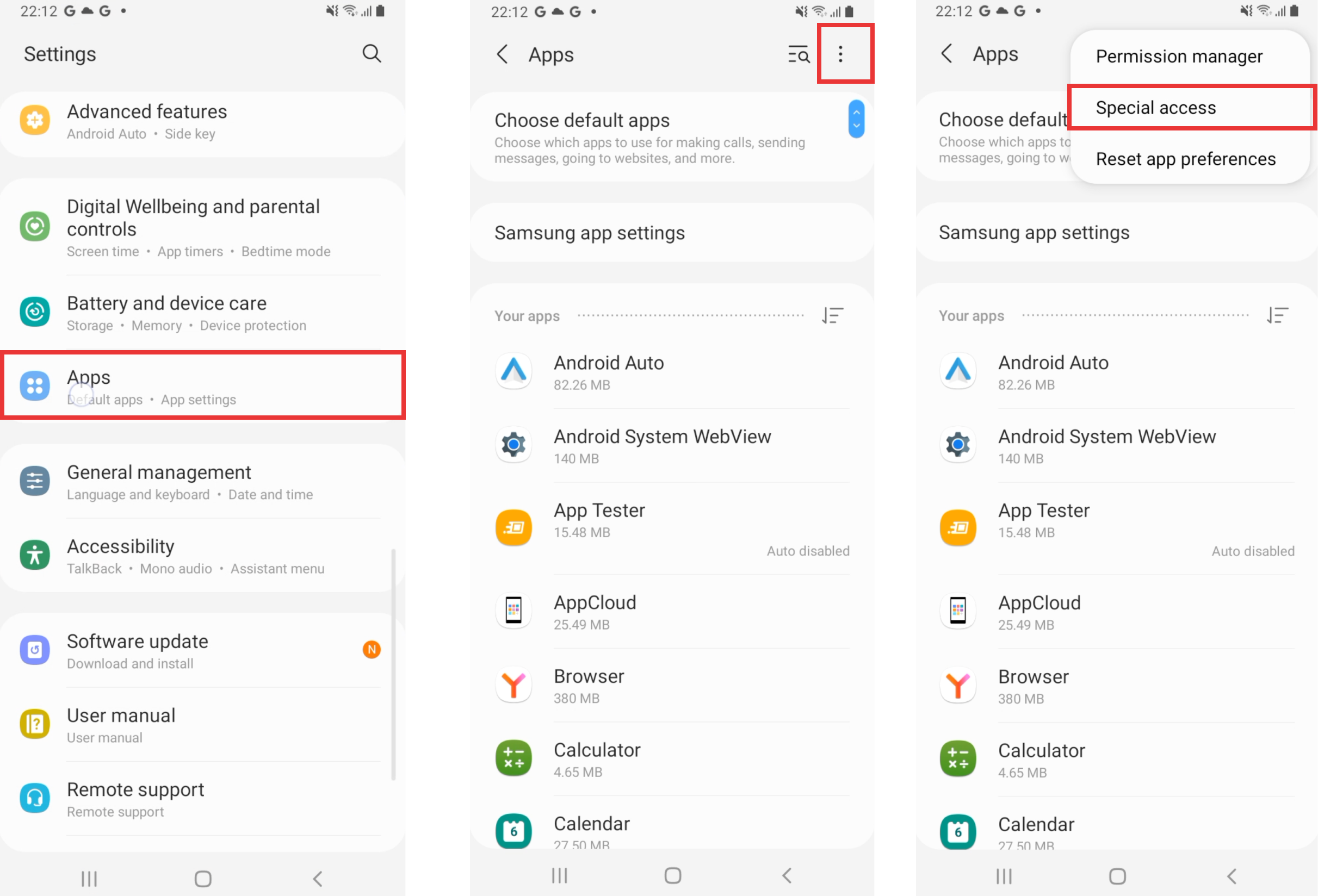The image size is (1318, 896).
Task: Open Apps entry in Settings list
Action: point(202,386)
